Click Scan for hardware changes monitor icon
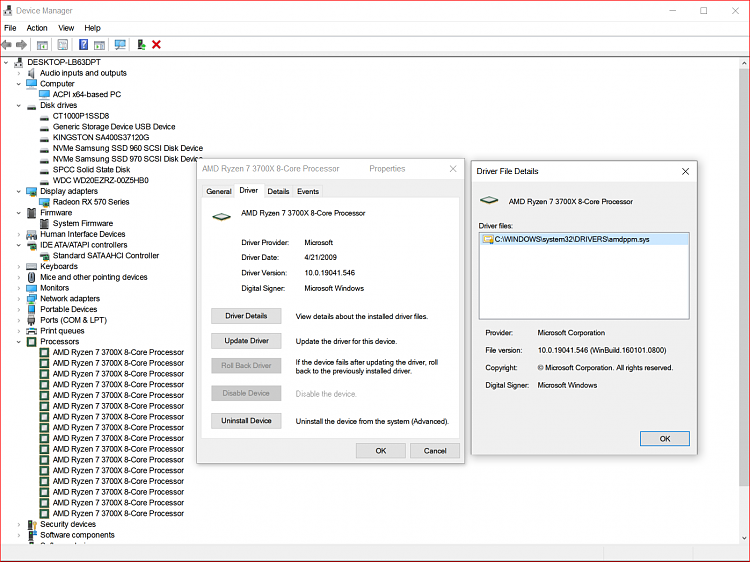Image resolution: width=750 pixels, height=562 pixels. [120, 45]
